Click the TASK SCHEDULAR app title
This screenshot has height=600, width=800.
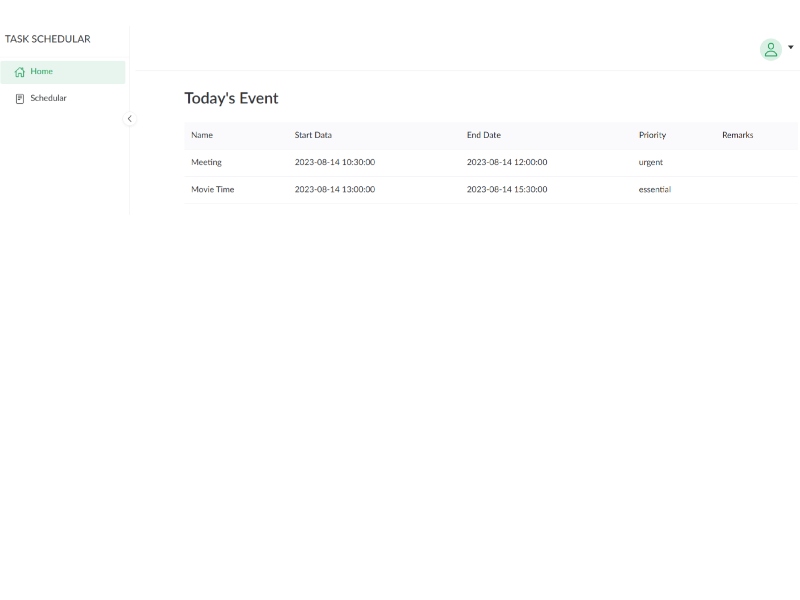tap(47, 39)
